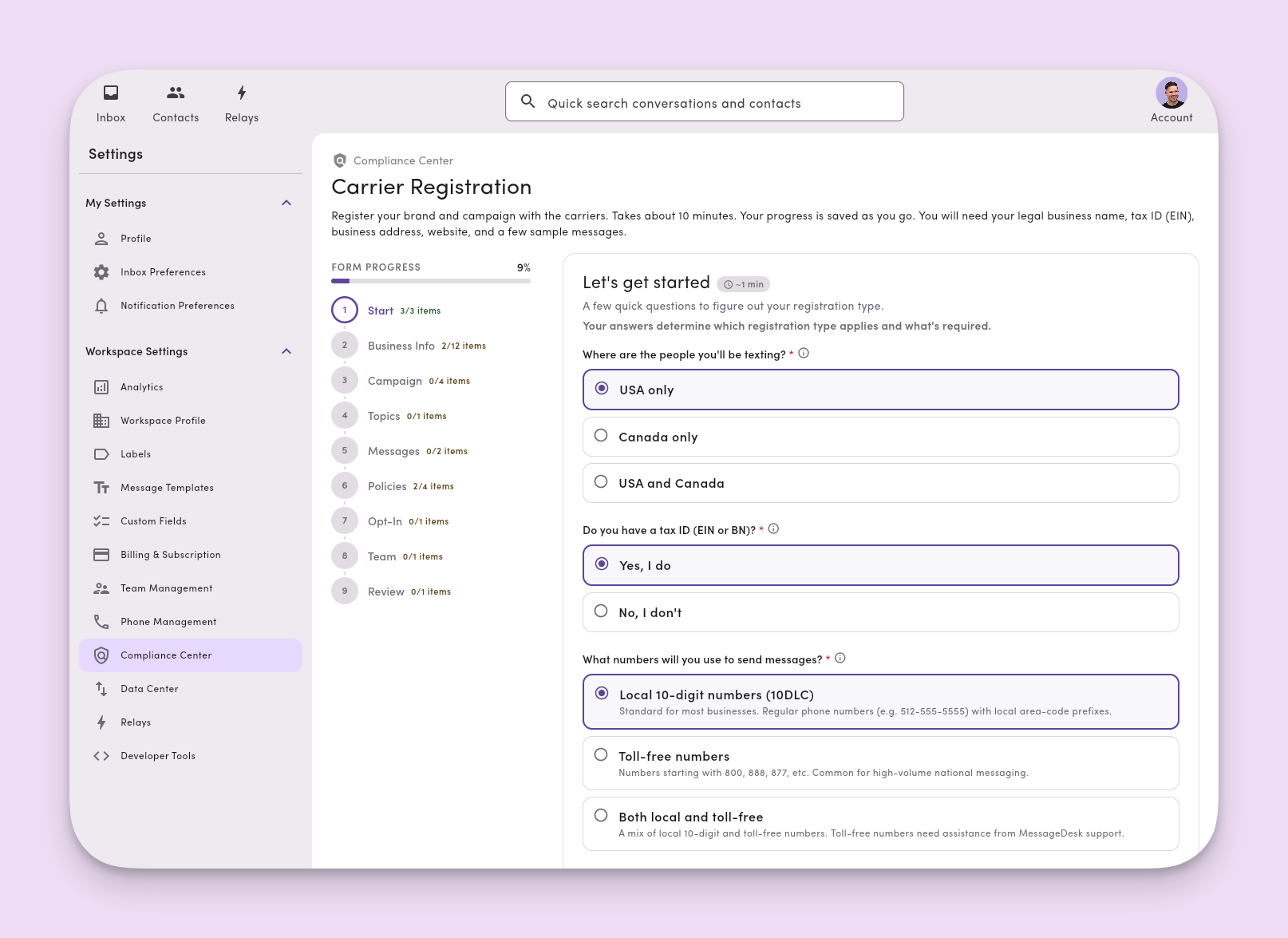
Task: Click the search magnifier icon
Action: (527, 101)
